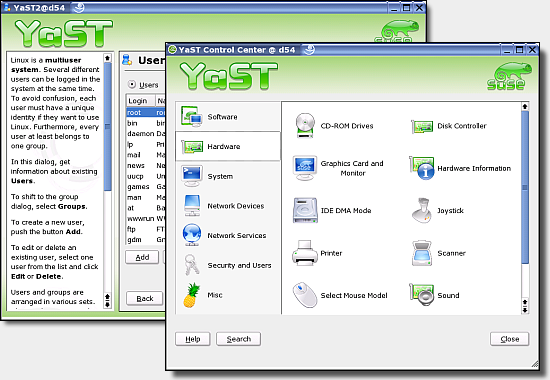Click the Network Services category label
Viewport: 550px width, 380px height.
[237, 235]
